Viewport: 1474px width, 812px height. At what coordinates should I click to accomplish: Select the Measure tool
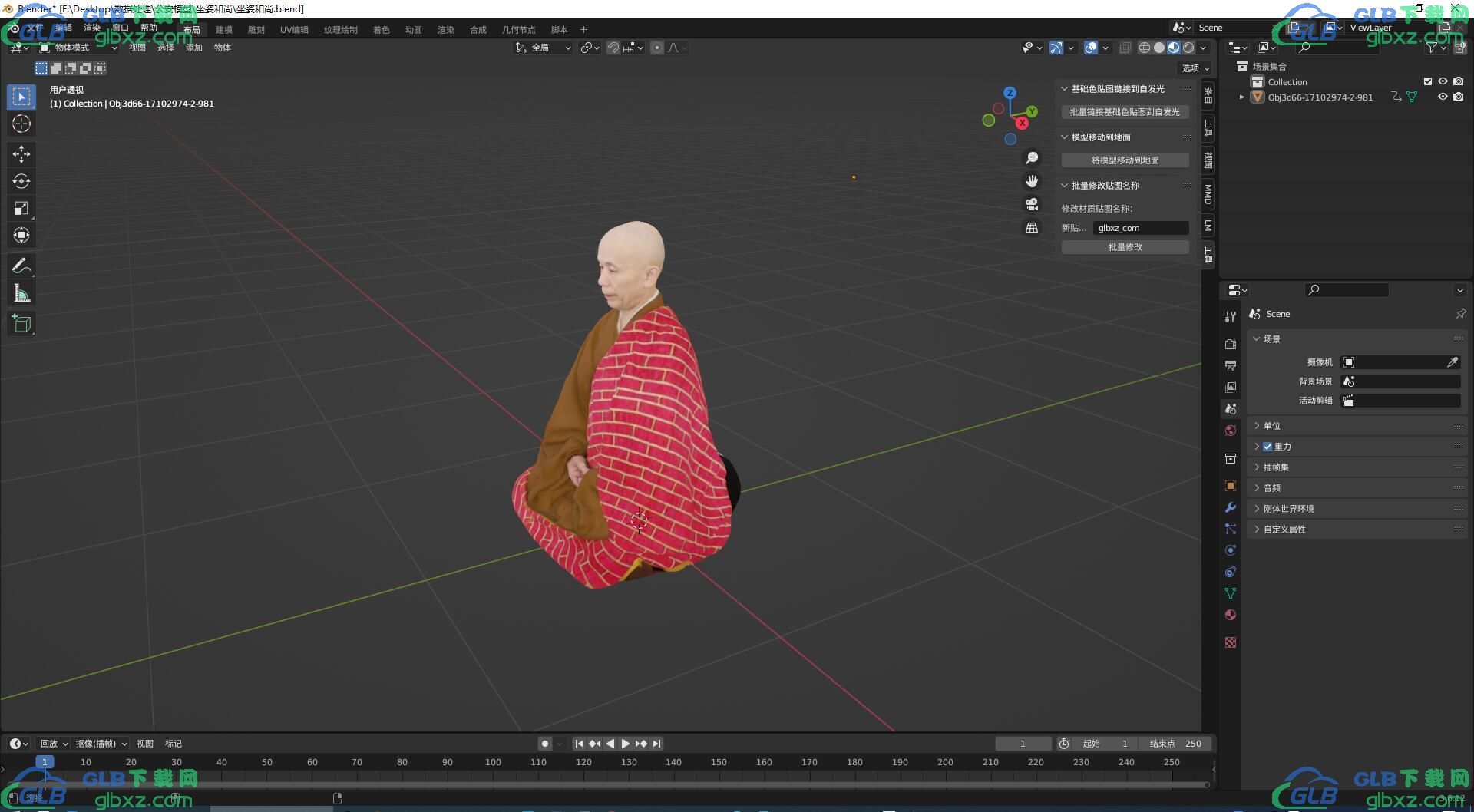[21, 293]
